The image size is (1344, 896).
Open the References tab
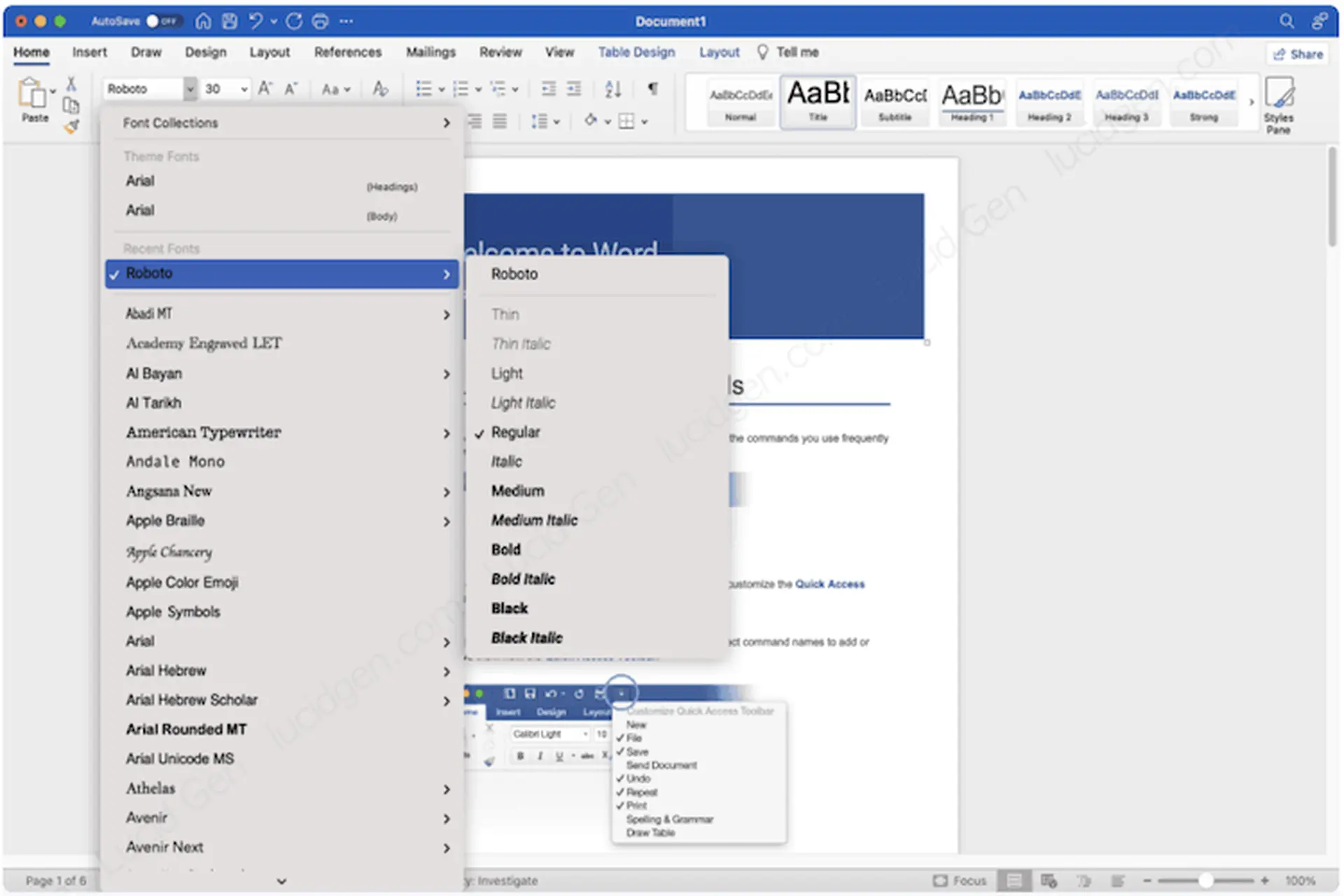pos(348,52)
